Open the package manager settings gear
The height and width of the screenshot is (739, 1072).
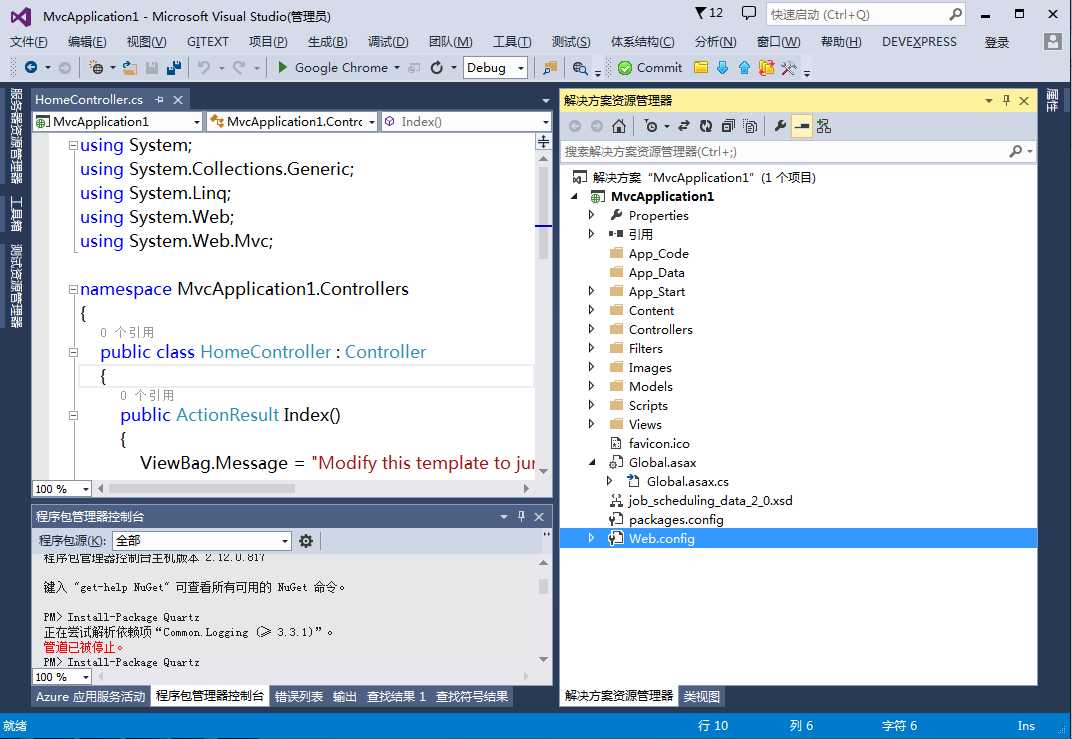click(x=306, y=541)
